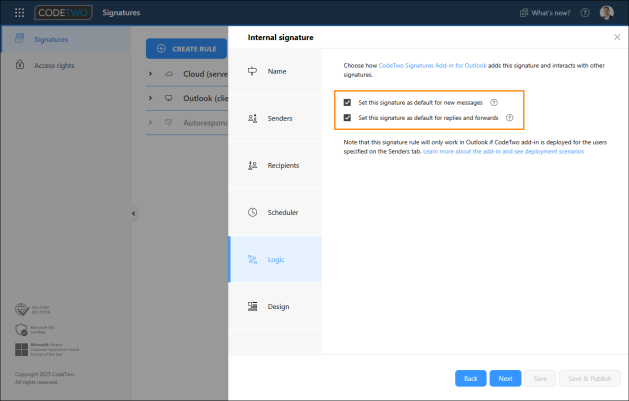Click the CodeTwo logo

(63, 13)
